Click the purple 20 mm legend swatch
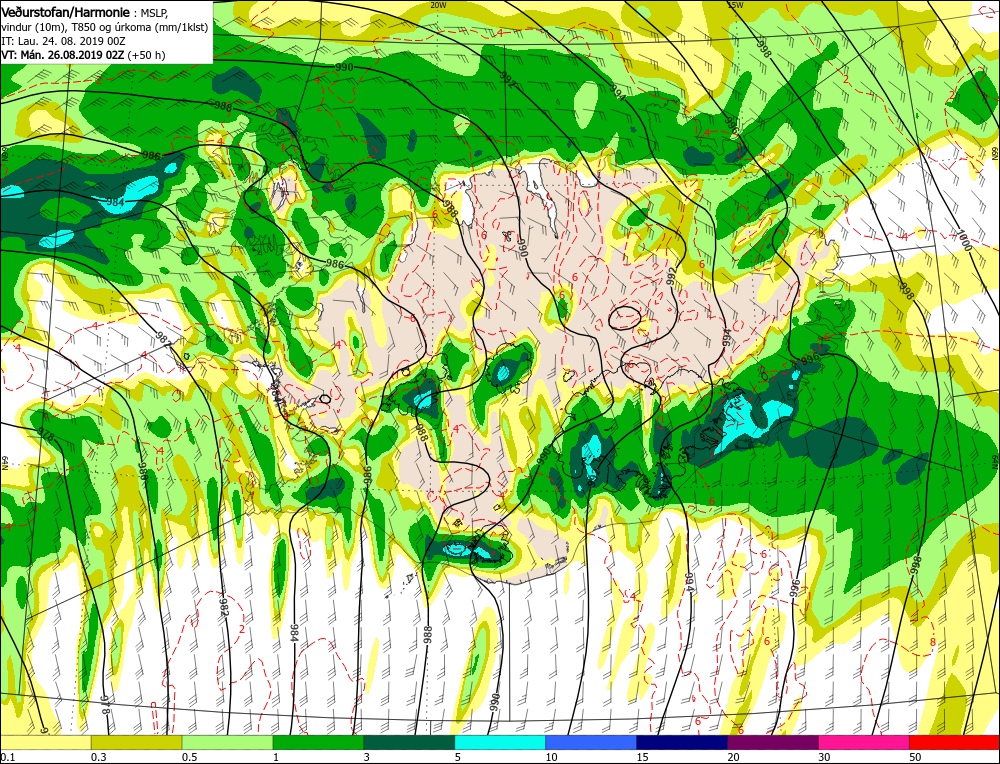 tap(773, 742)
